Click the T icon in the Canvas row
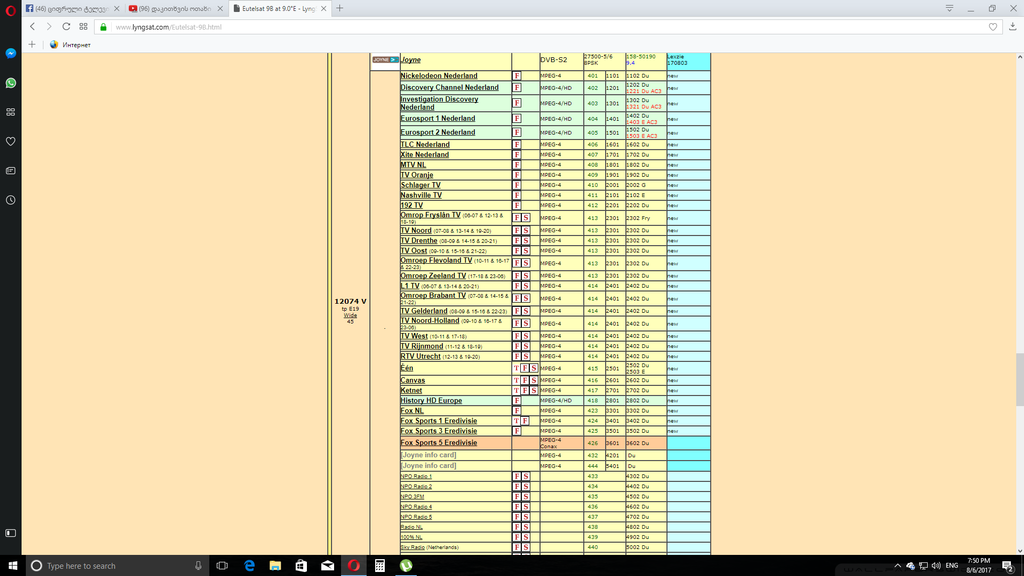 (x=517, y=380)
